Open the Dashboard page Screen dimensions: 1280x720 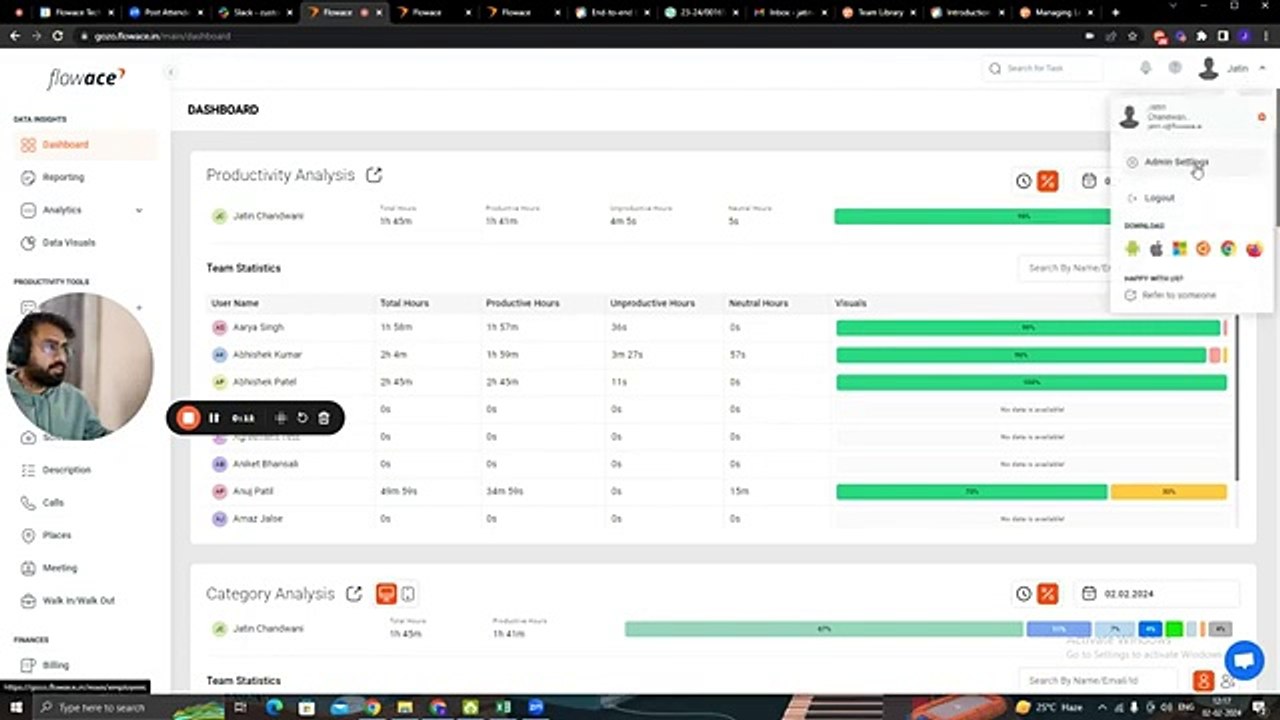[85, 145]
